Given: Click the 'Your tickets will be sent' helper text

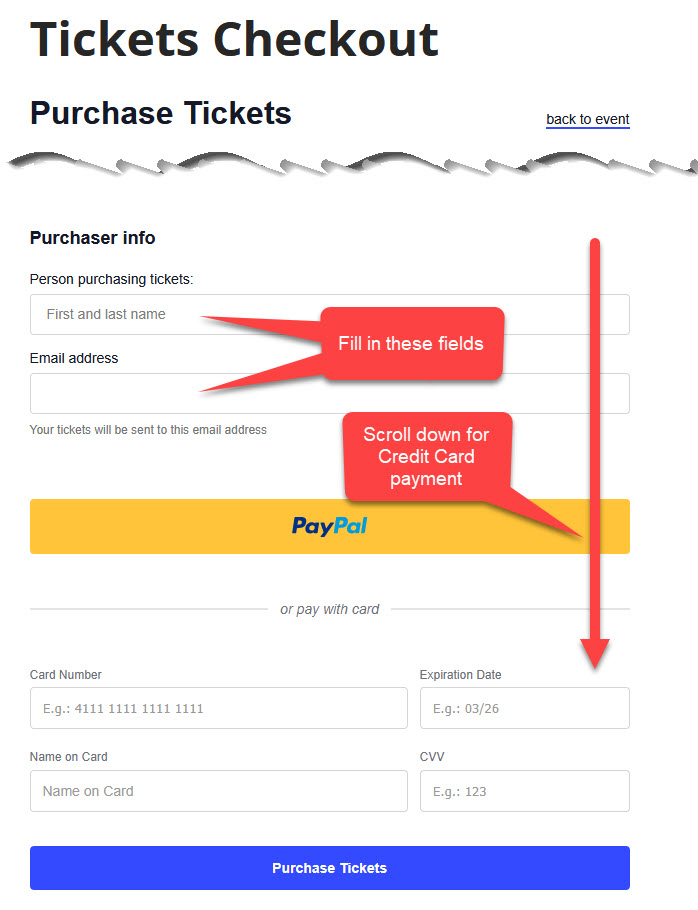Looking at the screenshot, I should point(148,430).
